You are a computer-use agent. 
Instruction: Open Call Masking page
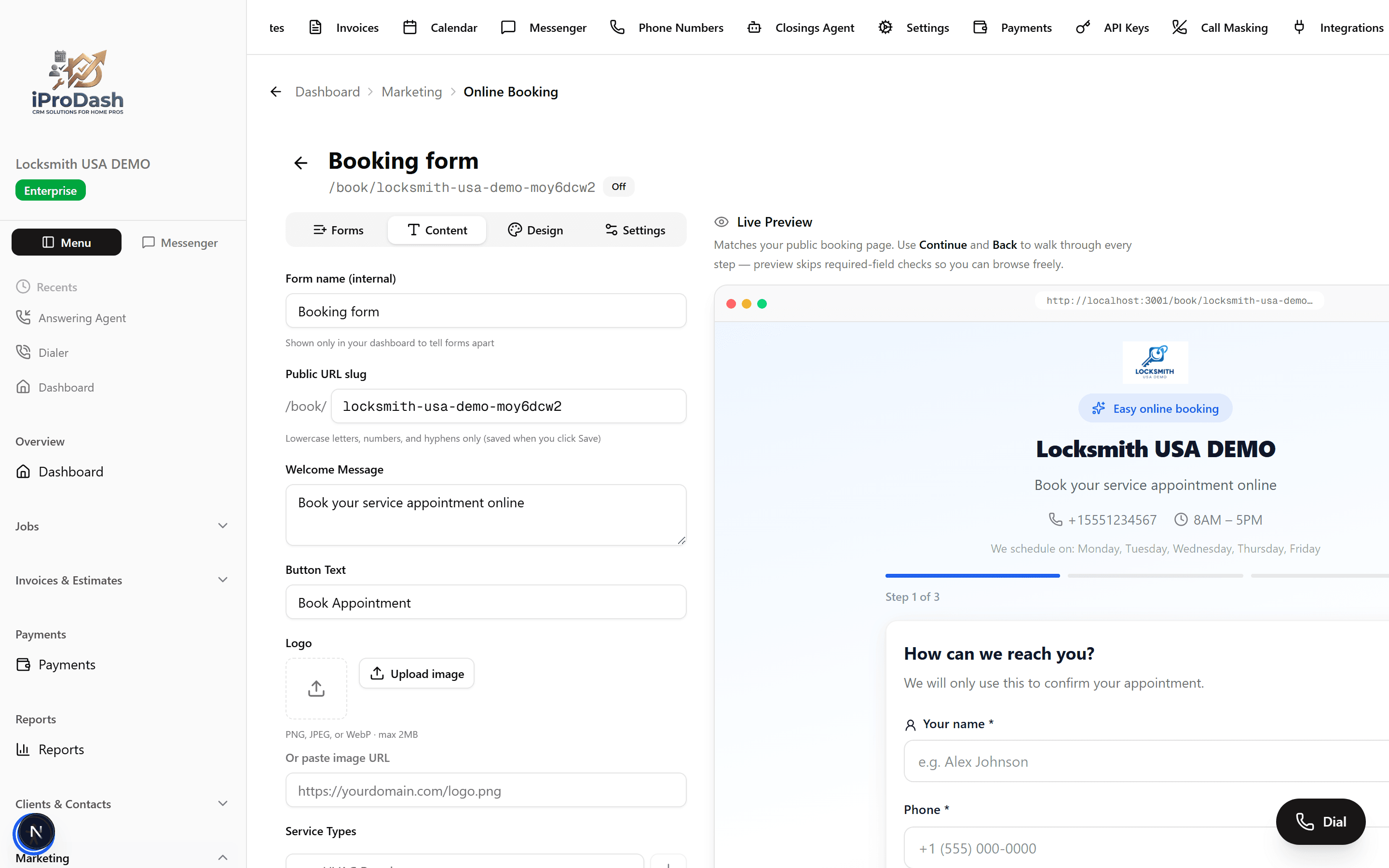(x=1220, y=27)
